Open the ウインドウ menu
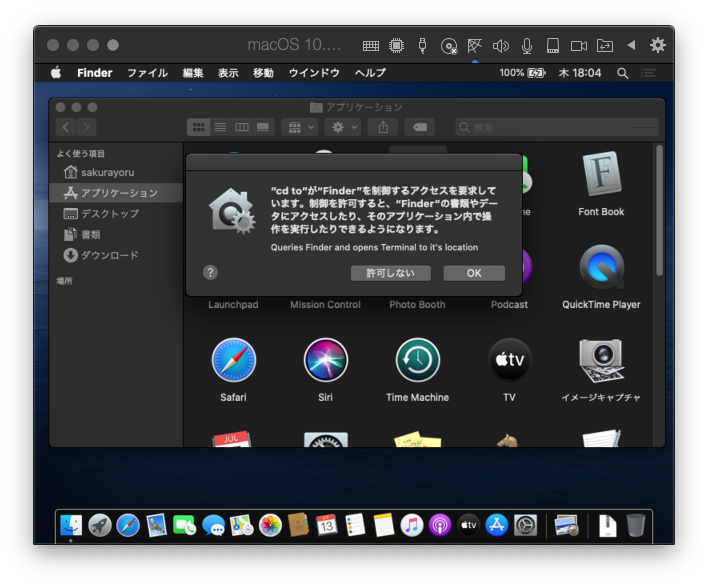 coord(314,73)
